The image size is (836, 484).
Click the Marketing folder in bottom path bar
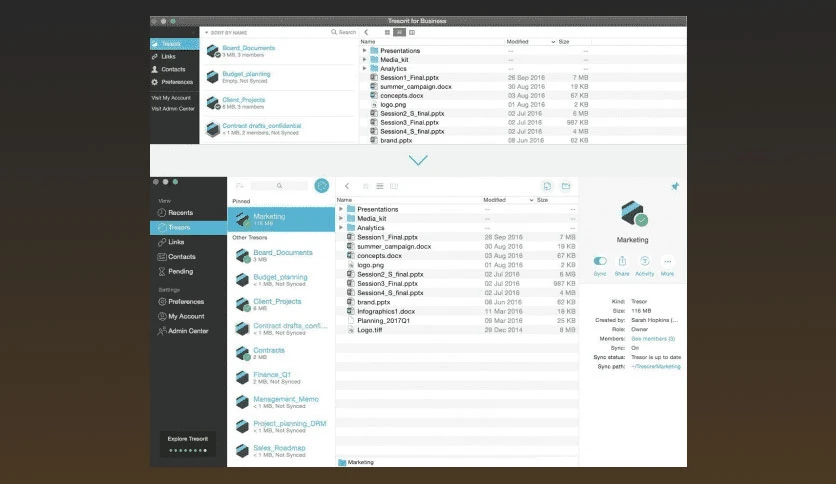click(356, 462)
